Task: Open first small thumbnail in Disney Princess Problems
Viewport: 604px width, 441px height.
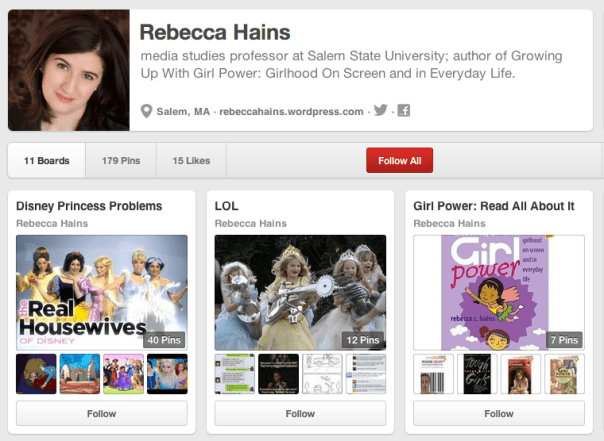Action: pyautogui.click(x=36, y=374)
